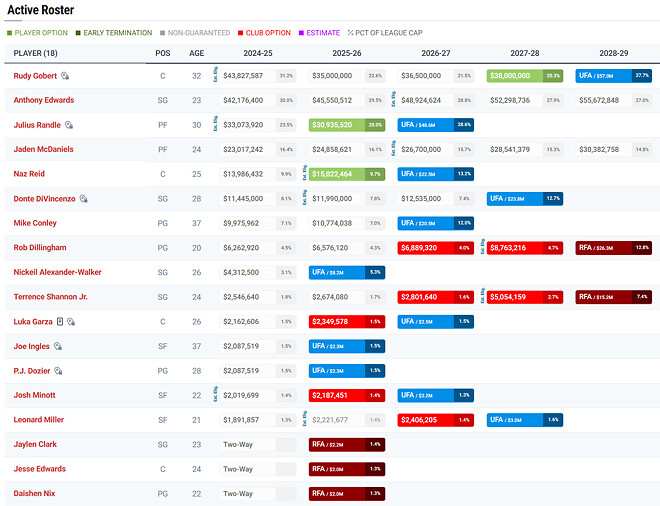Sort the table by AGE column header
Viewport: 660px width, 506px height.
tap(196, 52)
